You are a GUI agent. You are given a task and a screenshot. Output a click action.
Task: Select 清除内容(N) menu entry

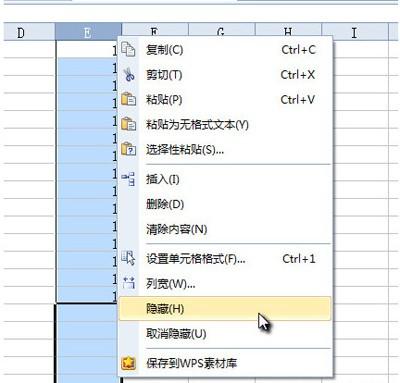tap(225, 229)
